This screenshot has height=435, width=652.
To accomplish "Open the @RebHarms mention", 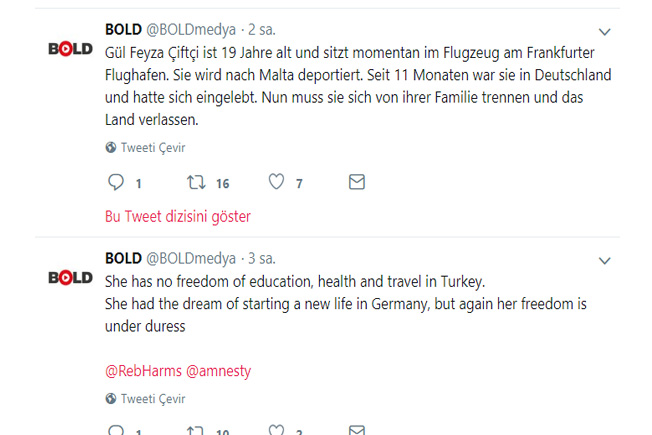I will 143,371.
